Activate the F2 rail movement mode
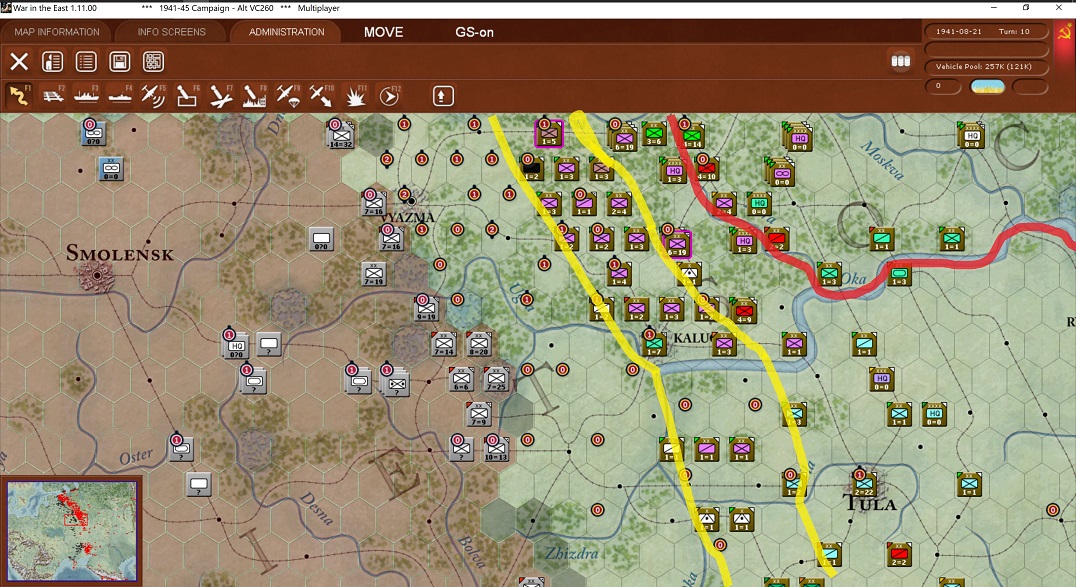This screenshot has height=587, width=1076. [x=53, y=96]
